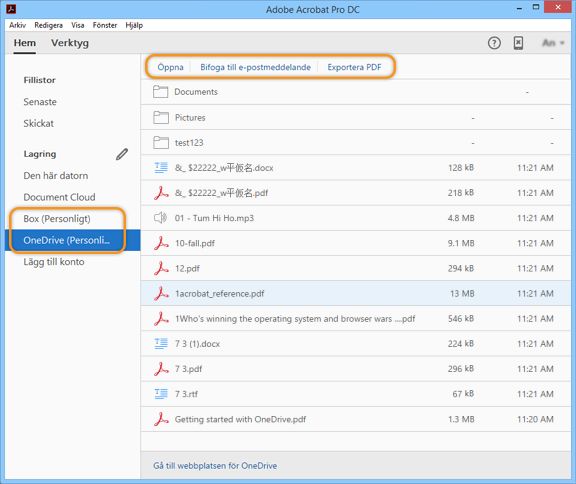Select file name 1acrobat_reference.pdf
Screen dimensions: 576x484
pyautogui.click(x=220, y=294)
